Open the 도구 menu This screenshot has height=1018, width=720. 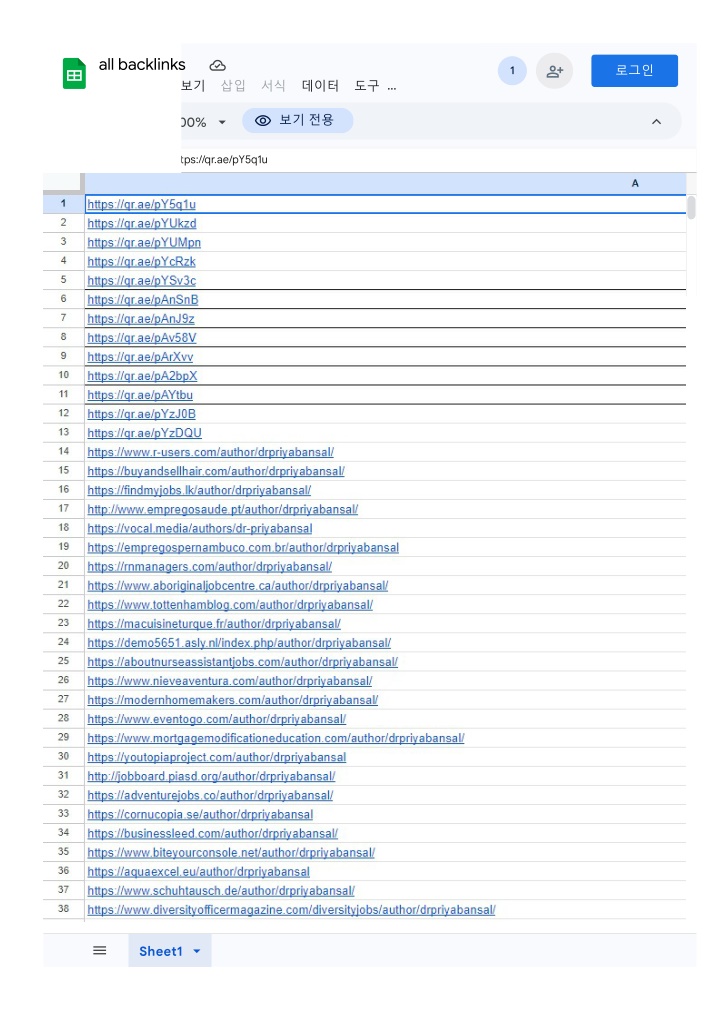(x=366, y=86)
